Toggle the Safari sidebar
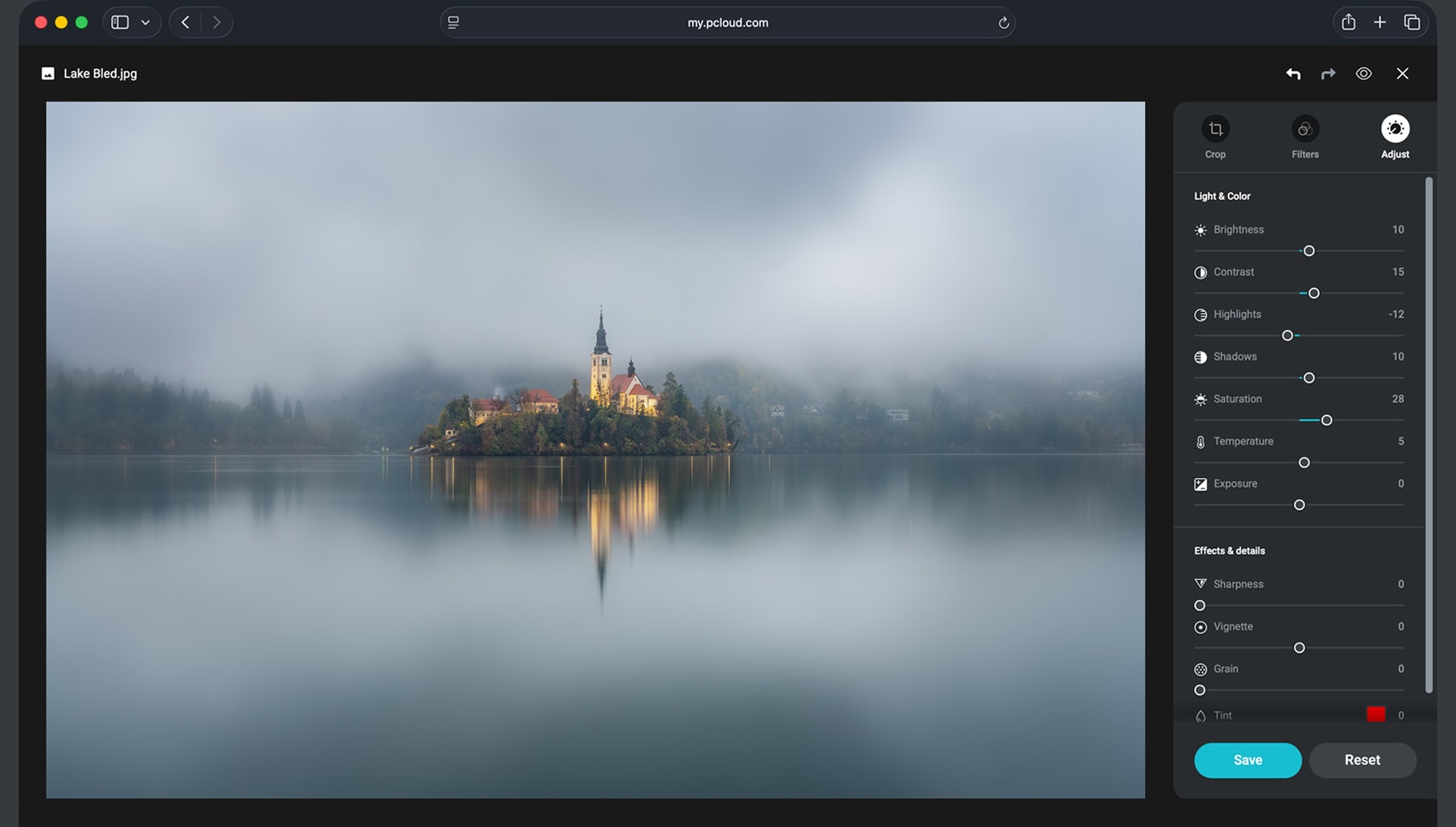 120,22
